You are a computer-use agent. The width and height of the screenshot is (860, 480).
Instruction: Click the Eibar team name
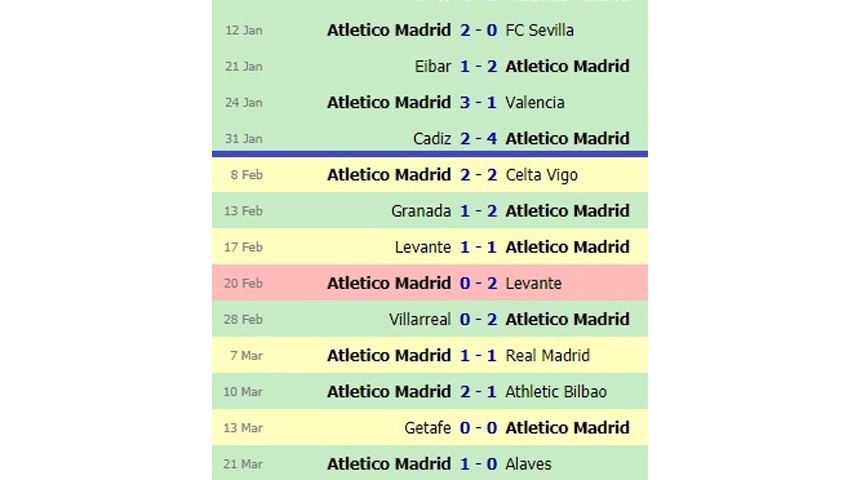433,66
